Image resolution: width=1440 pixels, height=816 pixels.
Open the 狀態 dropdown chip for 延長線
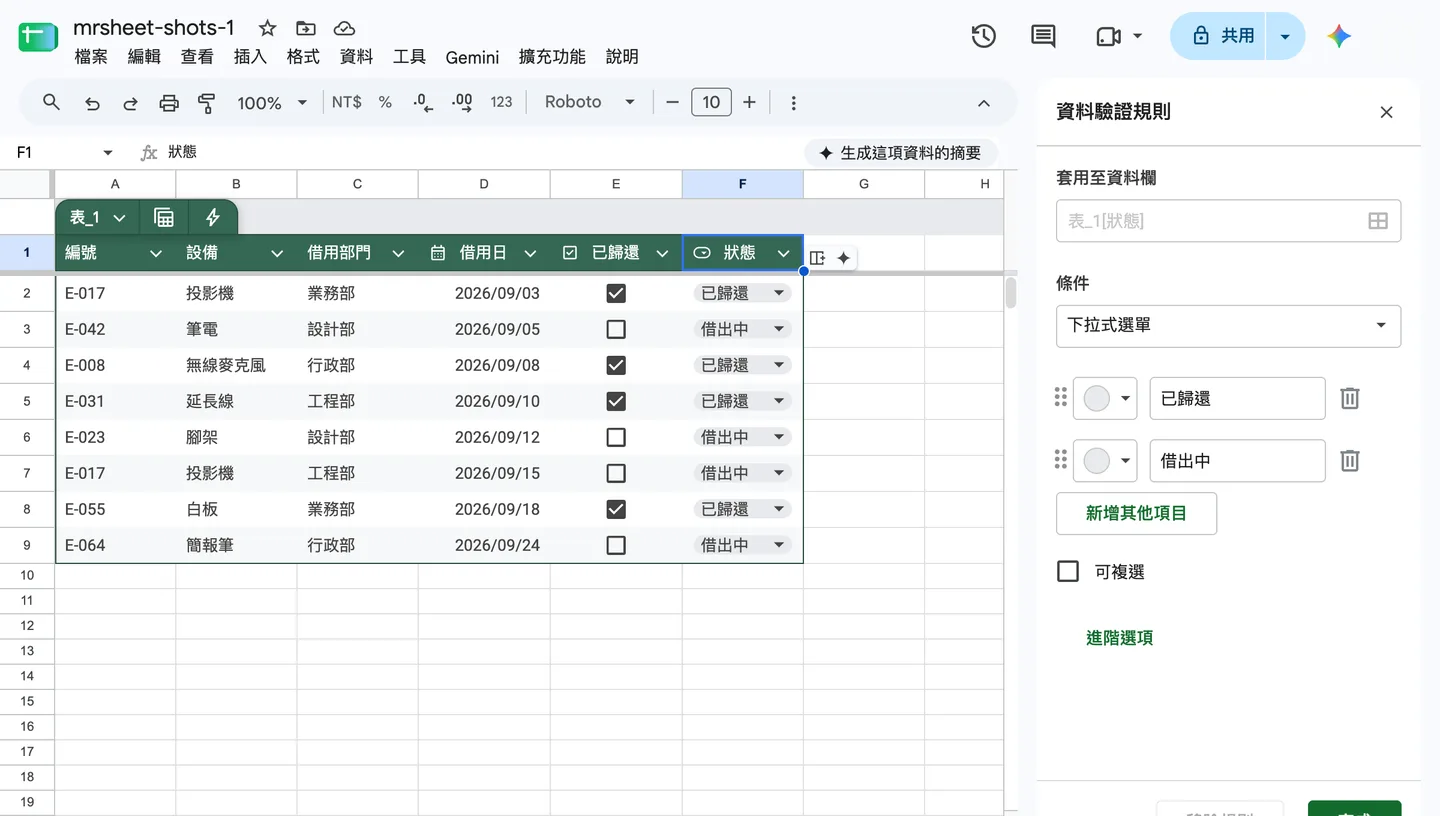tap(742, 401)
